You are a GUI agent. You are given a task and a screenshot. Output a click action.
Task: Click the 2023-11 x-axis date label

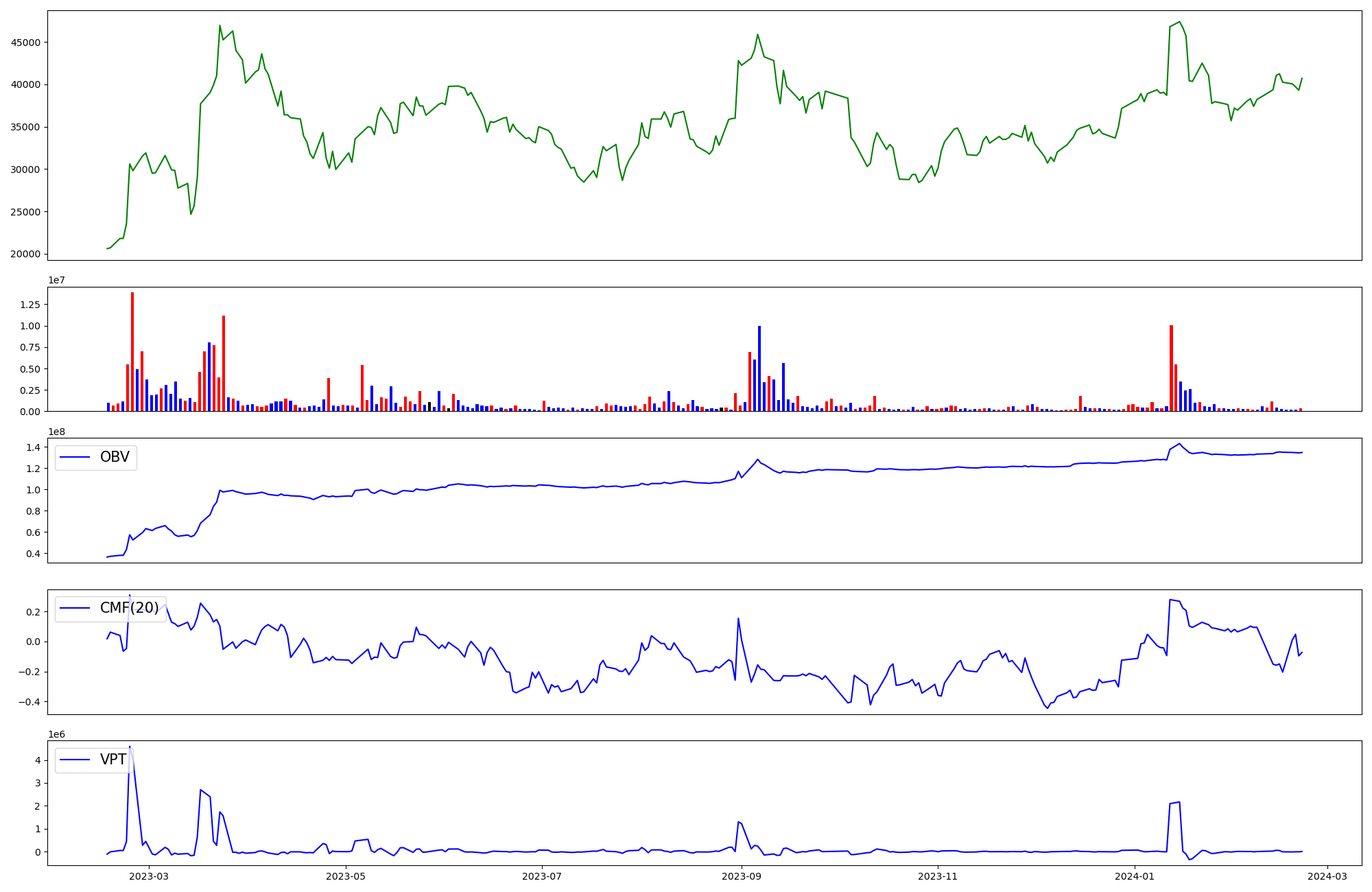tap(938, 876)
